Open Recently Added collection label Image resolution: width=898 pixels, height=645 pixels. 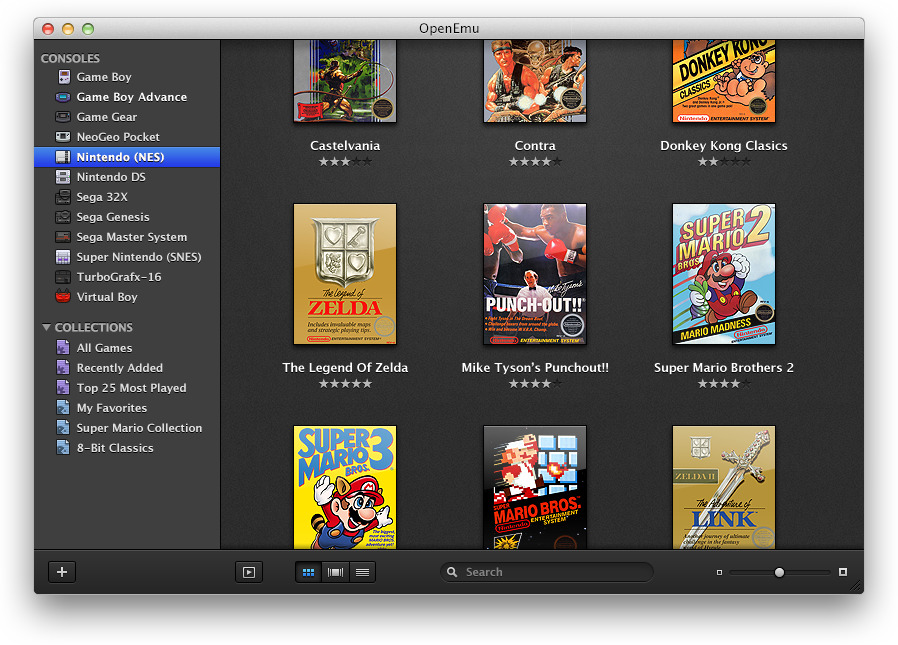pyautogui.click(x=120, y=368)
